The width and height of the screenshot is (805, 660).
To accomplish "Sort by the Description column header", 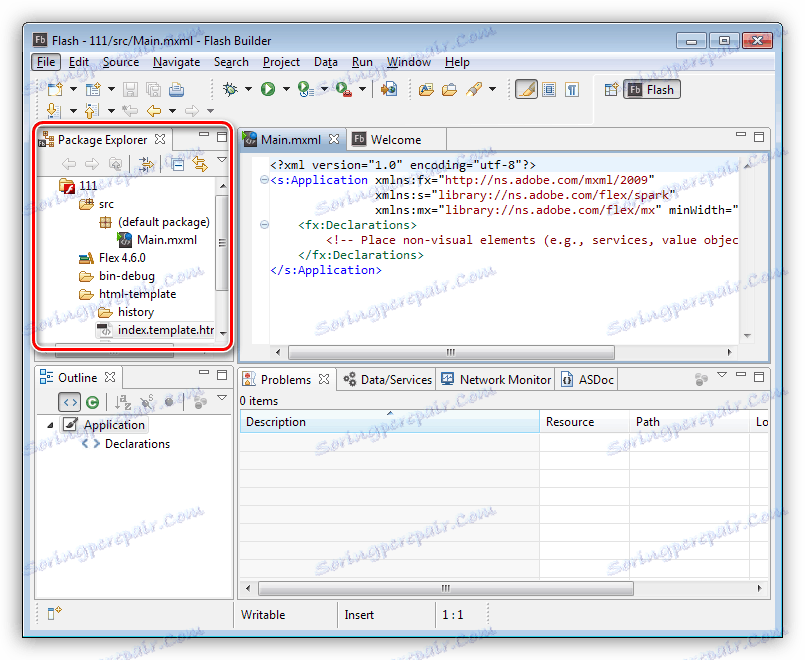I will (x=389, y=422).
